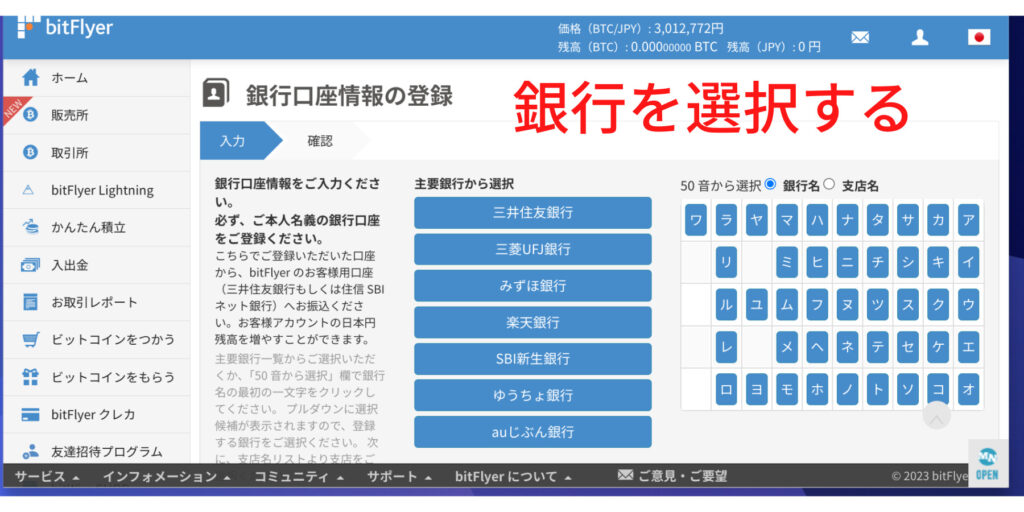Click the 販売所 bitcoin icon
1024x512 pixels.
click(30, 115)
